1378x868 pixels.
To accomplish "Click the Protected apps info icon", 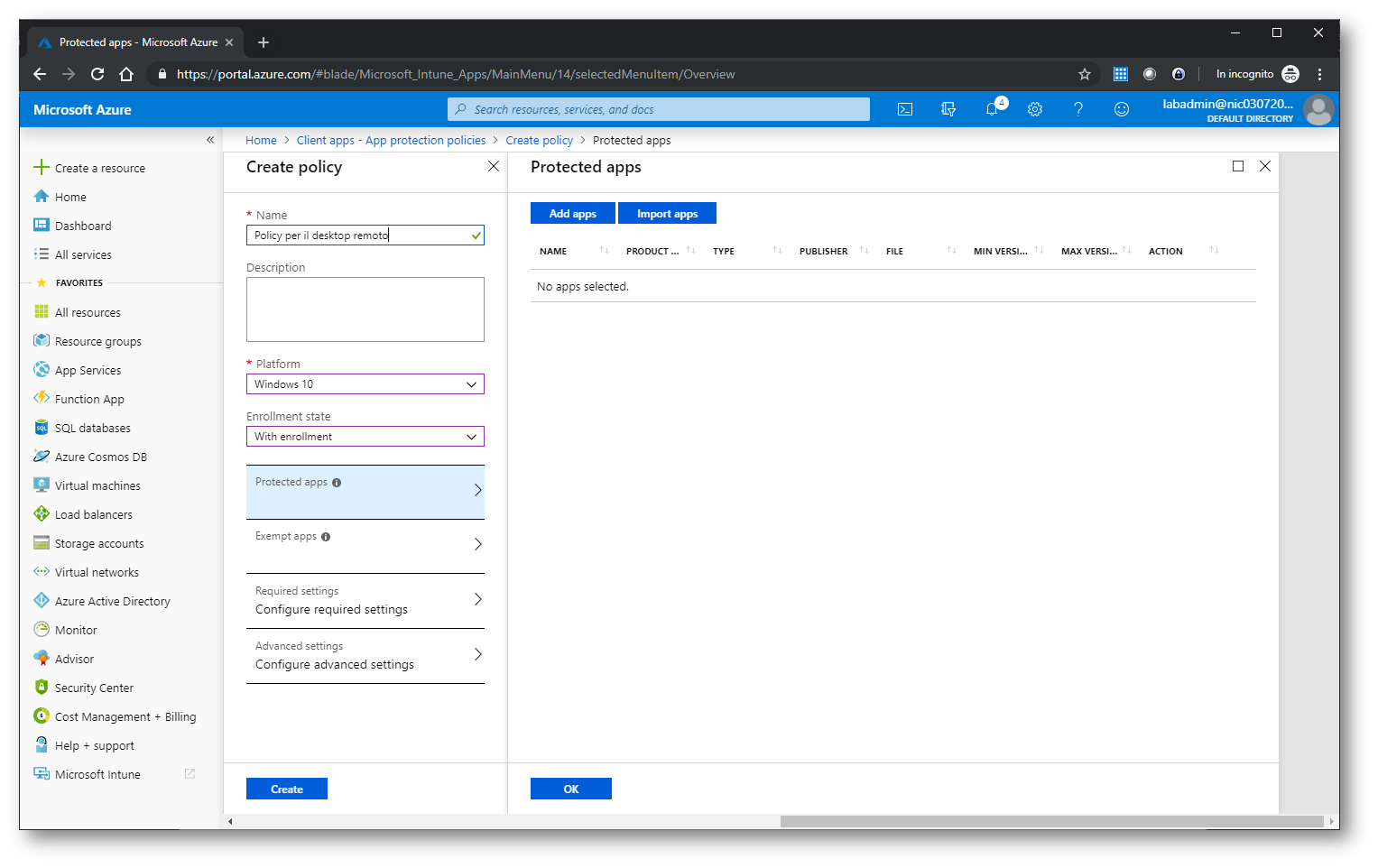I will point(337,483).
